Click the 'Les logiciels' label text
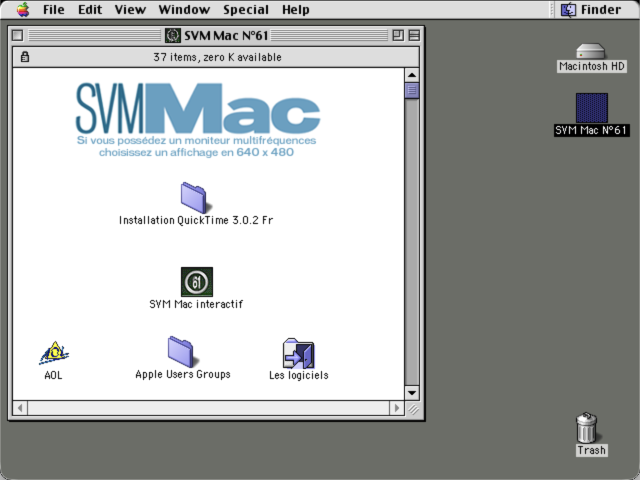The image size is (640, 480). (x=298, y=375)
